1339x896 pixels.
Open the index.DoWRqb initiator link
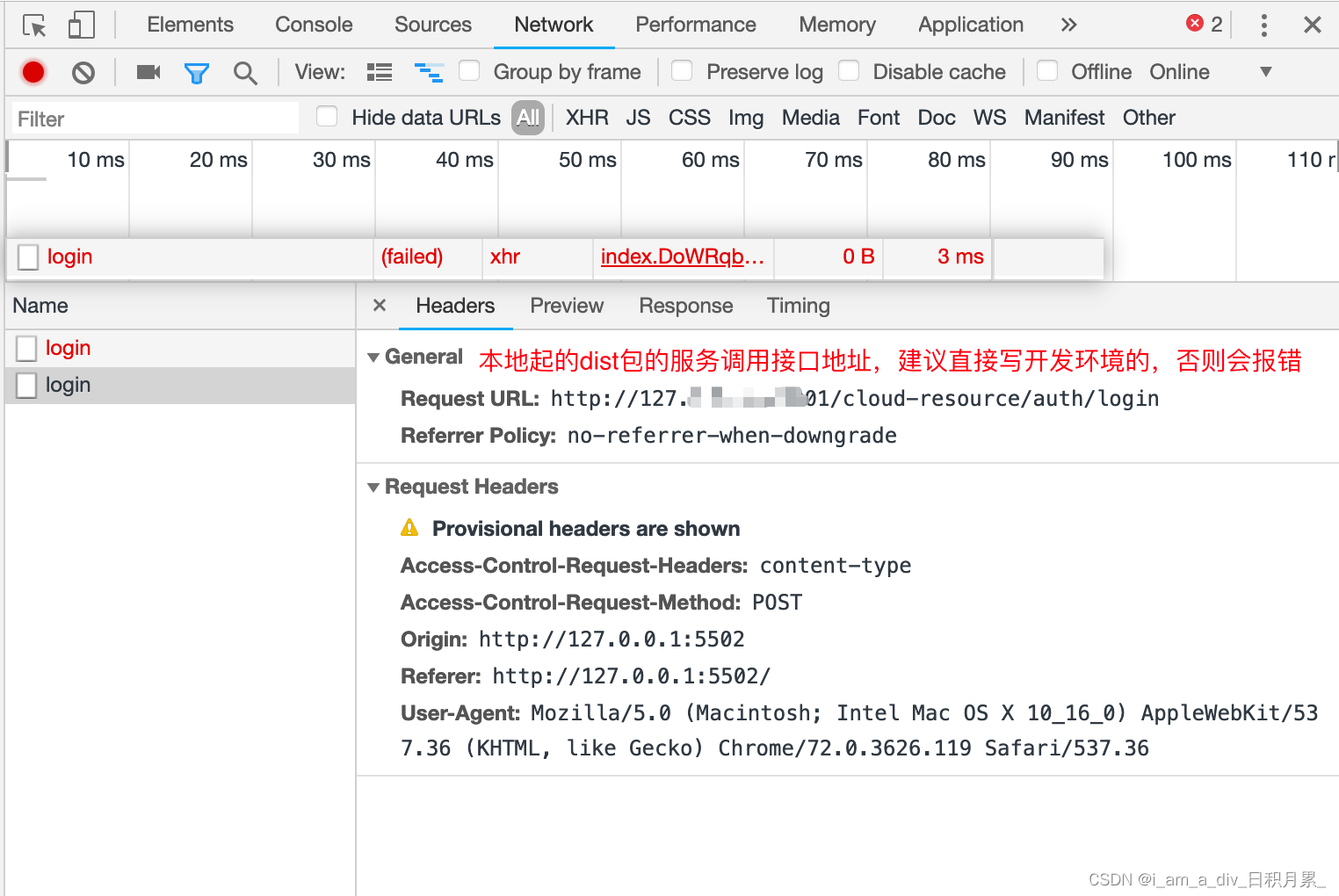pos(682,257)
